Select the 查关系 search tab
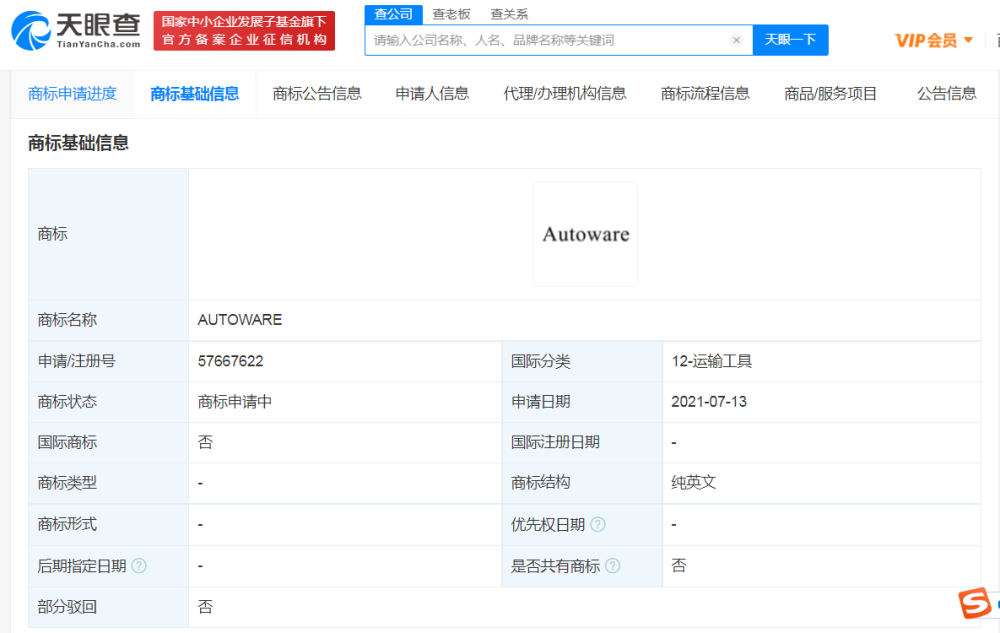1000x633 pixels. click(x=509, y=14)
